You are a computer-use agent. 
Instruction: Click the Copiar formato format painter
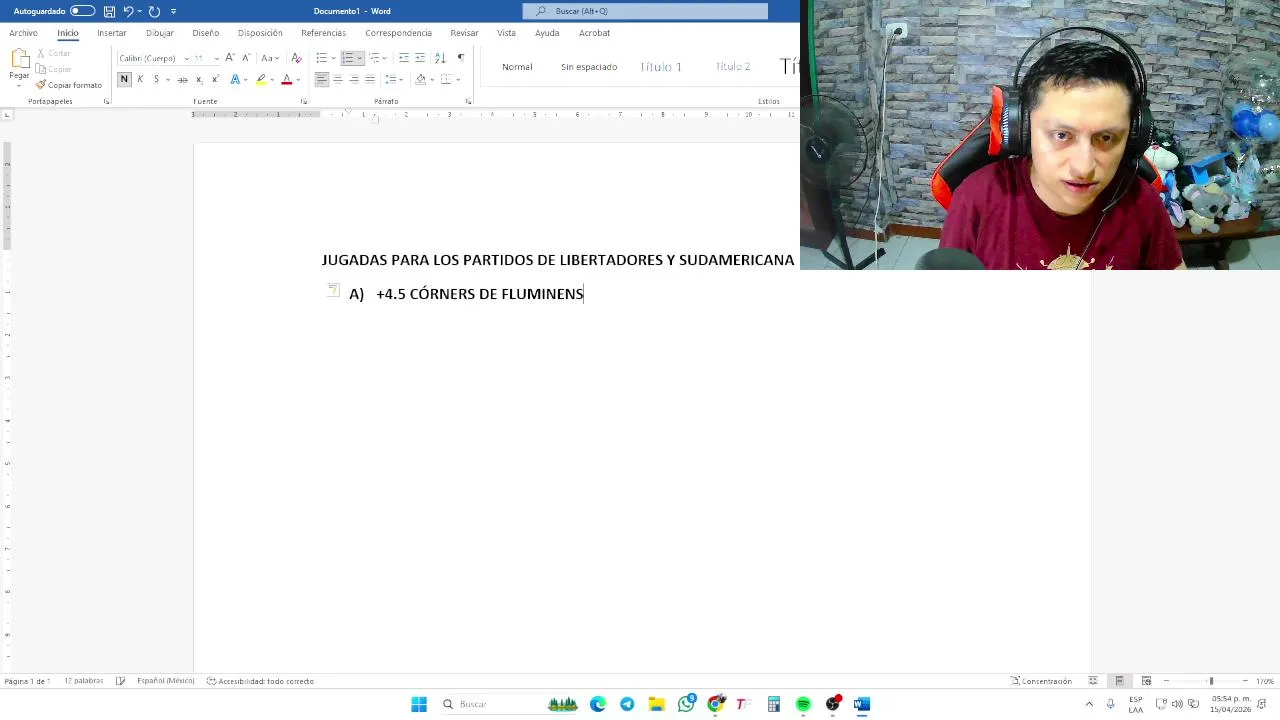click(x=69, y=85)
